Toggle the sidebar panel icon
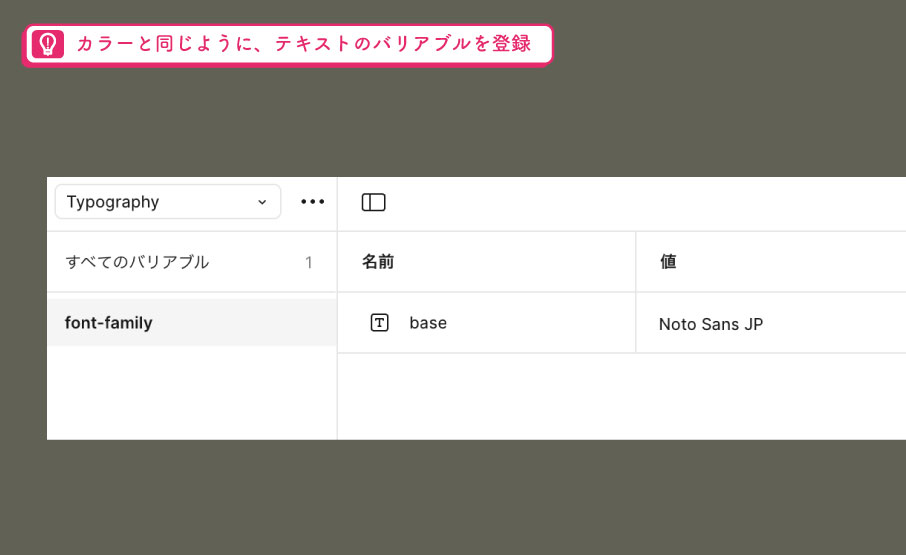Screen dimensions: 906x555 (373, 202)
